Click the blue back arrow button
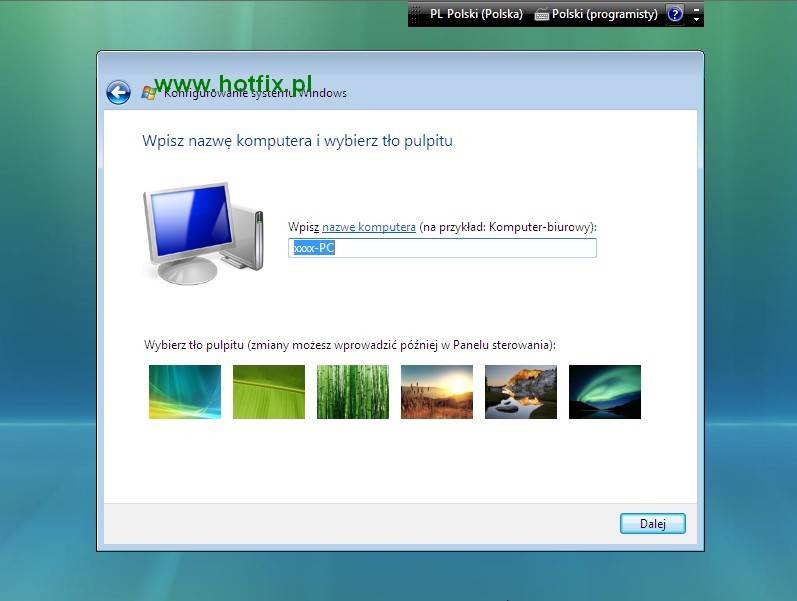The height and width of the screenshot is (601, 797). 118,93
